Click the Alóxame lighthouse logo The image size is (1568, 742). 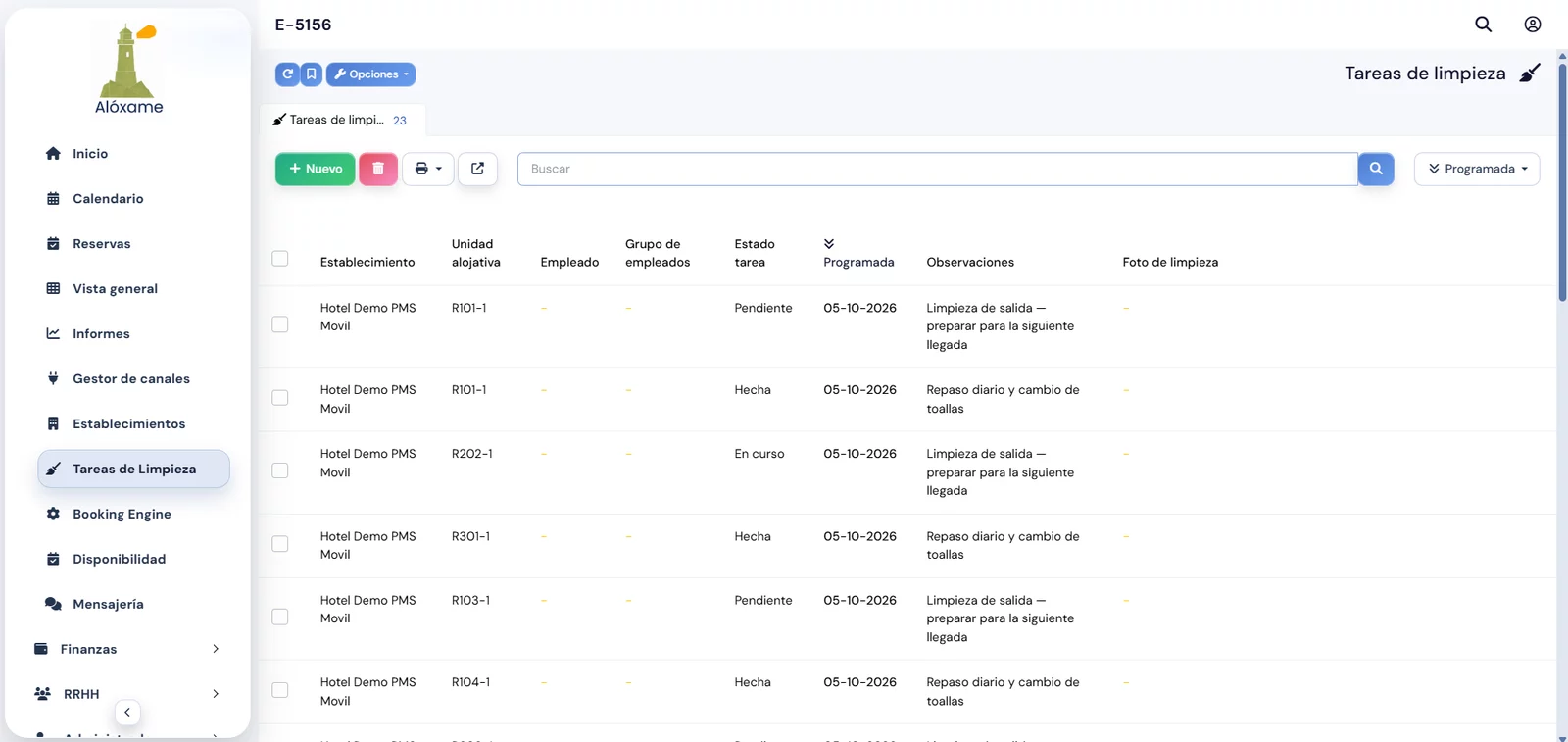(129, 69)
